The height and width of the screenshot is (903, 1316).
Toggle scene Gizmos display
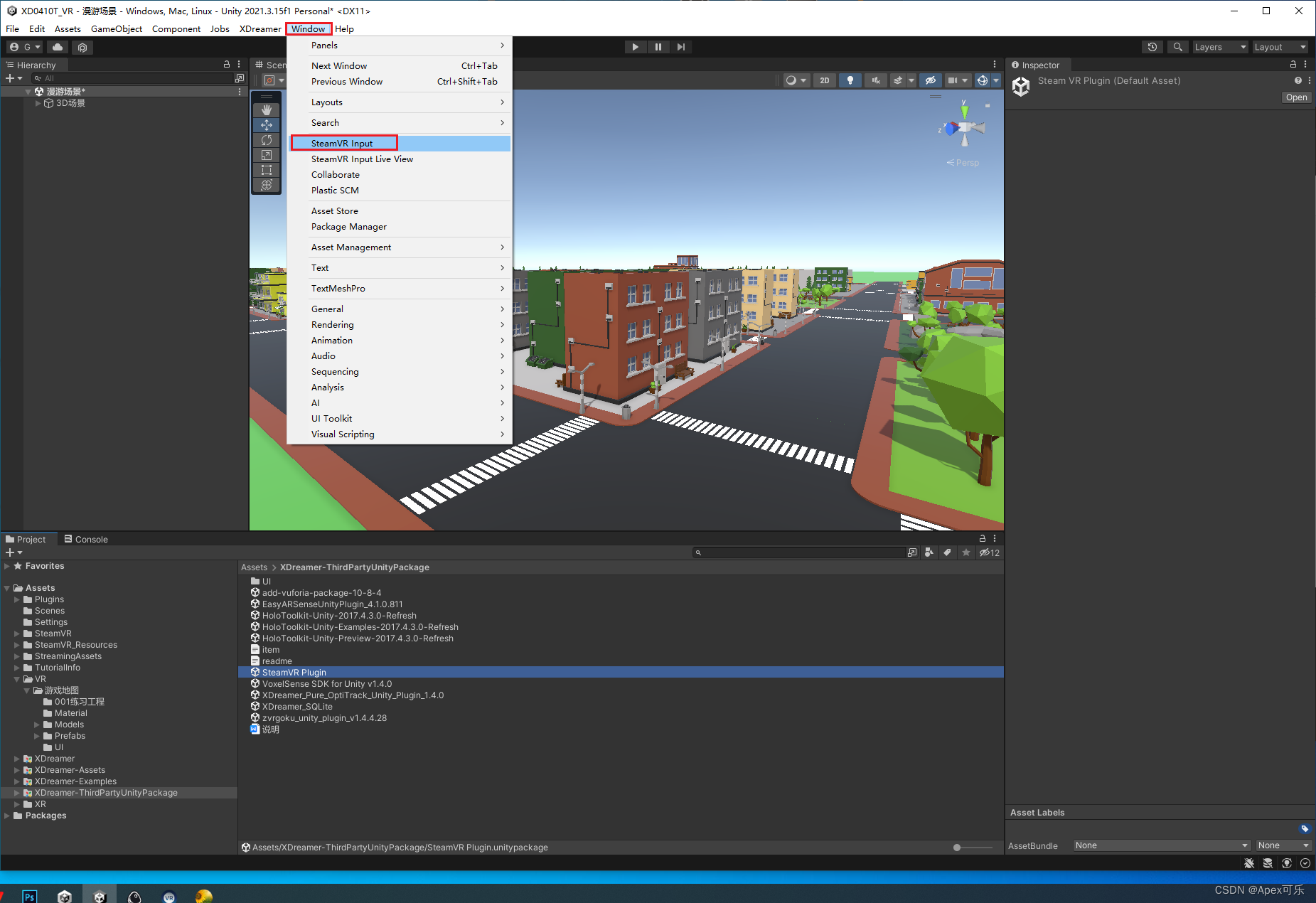(983, 80)
